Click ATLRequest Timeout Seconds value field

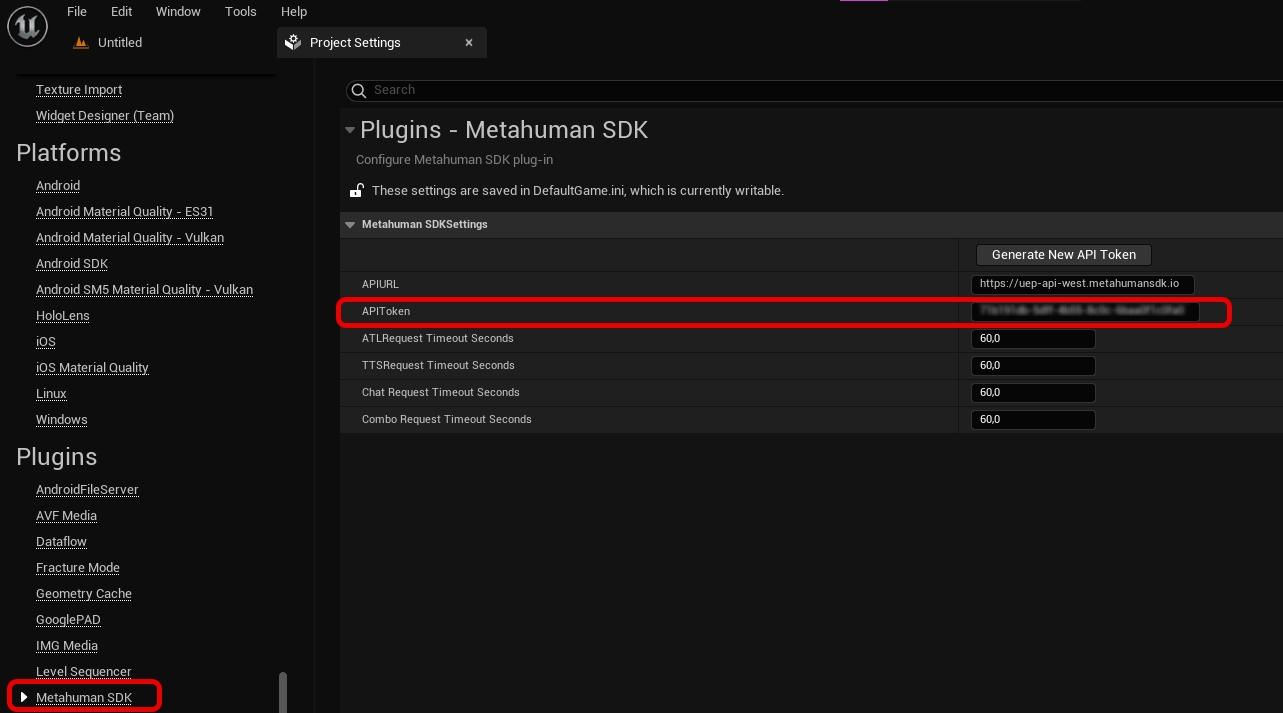click(1032, 339)
